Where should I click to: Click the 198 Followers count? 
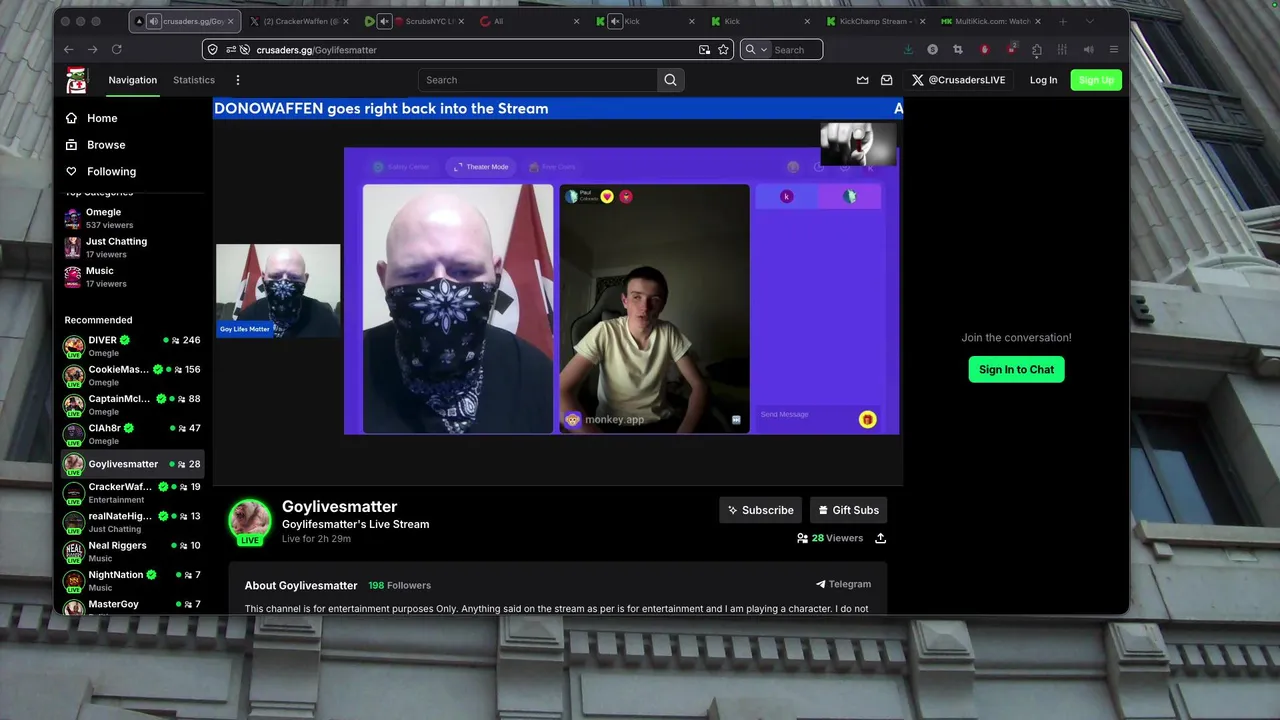click(399, 585)
